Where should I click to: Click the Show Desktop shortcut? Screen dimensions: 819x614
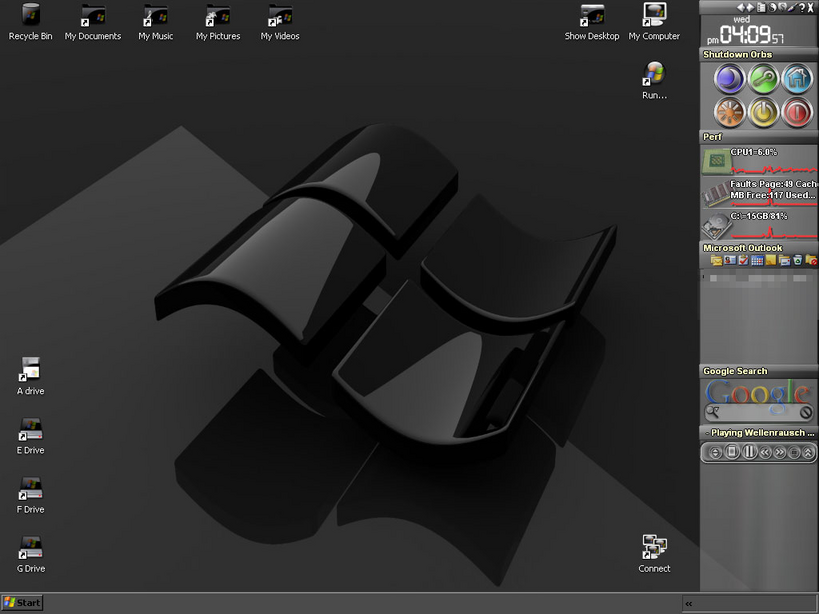point(592,17)
